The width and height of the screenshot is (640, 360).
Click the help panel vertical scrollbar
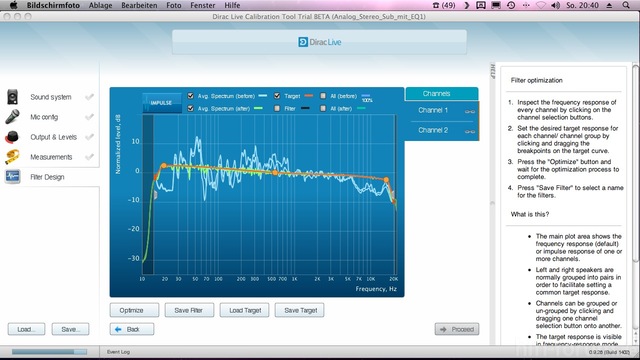[636, 163]
